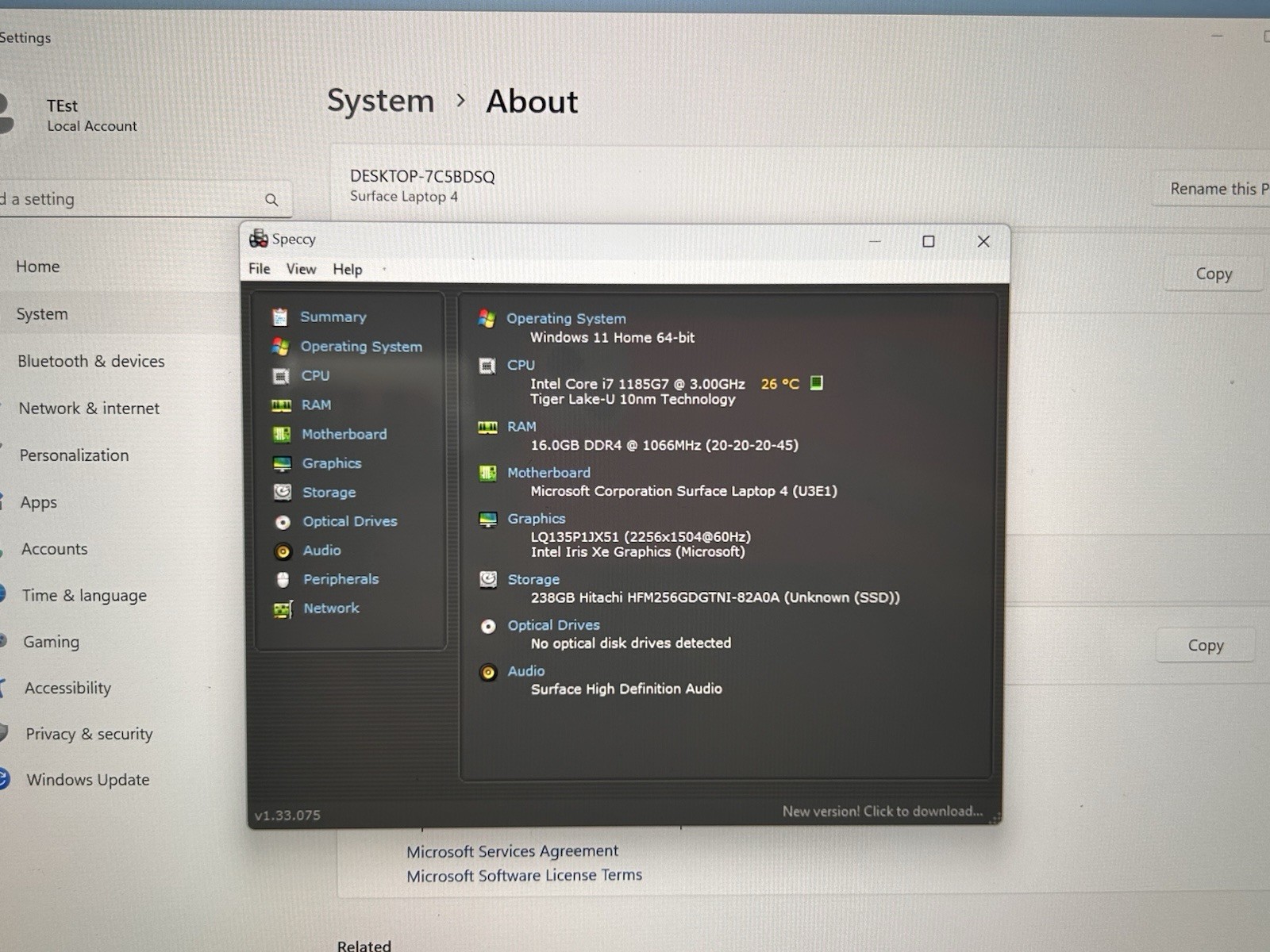Open Windows Update in Settings sidebar
Viewport: 1270px width, 952px height.
(x=88, y=780)
